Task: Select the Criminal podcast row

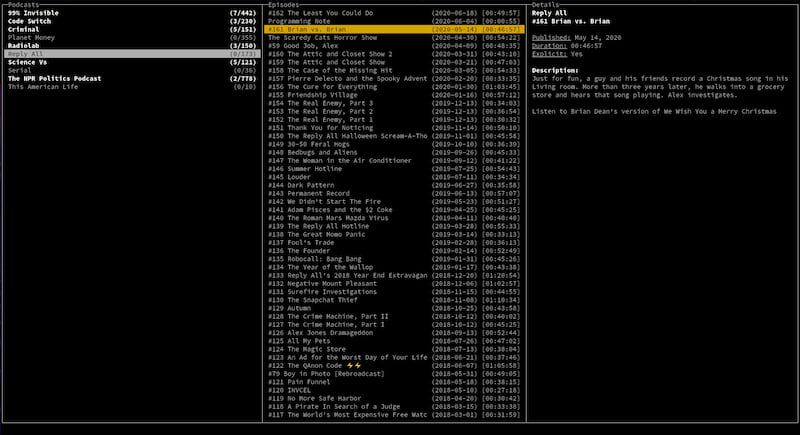Action: 132,29
